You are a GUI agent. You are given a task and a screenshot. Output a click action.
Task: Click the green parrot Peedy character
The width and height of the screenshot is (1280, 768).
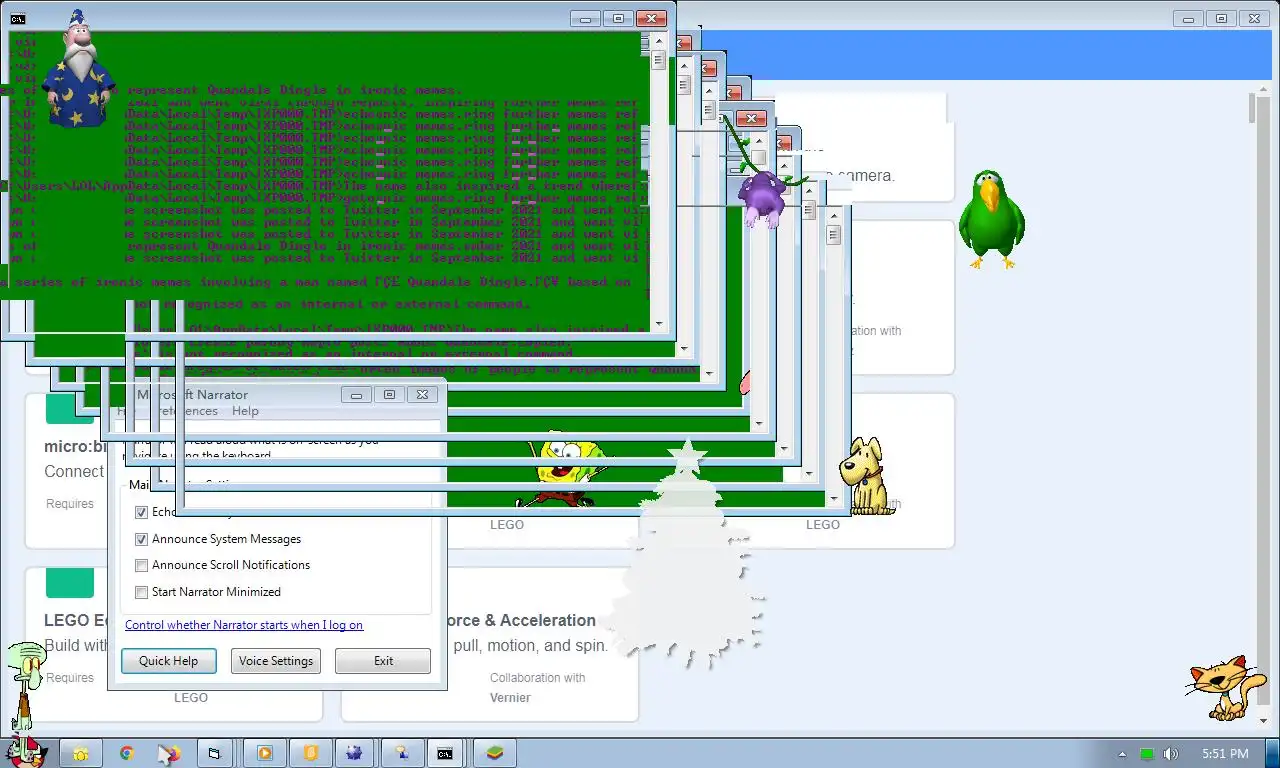(x=991, y=219)
